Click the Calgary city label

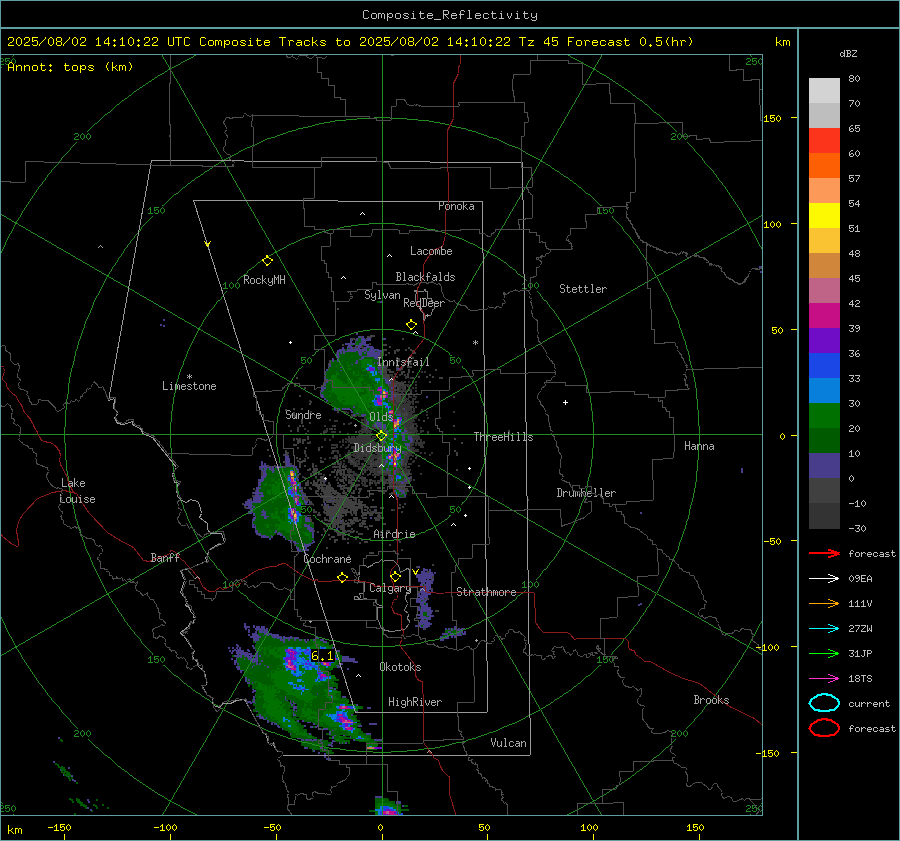(x=390, y=588)
